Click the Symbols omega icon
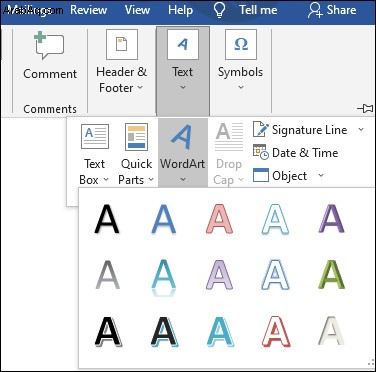The width and height of the screenshot is (376, 372). pyautogui.click(x=241, y=44)
